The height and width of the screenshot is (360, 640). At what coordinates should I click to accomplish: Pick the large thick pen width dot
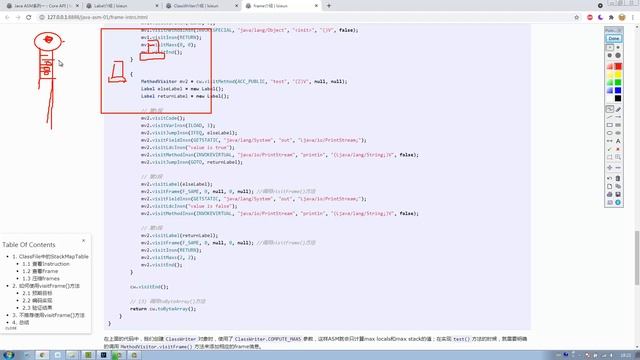pos(618,56)
